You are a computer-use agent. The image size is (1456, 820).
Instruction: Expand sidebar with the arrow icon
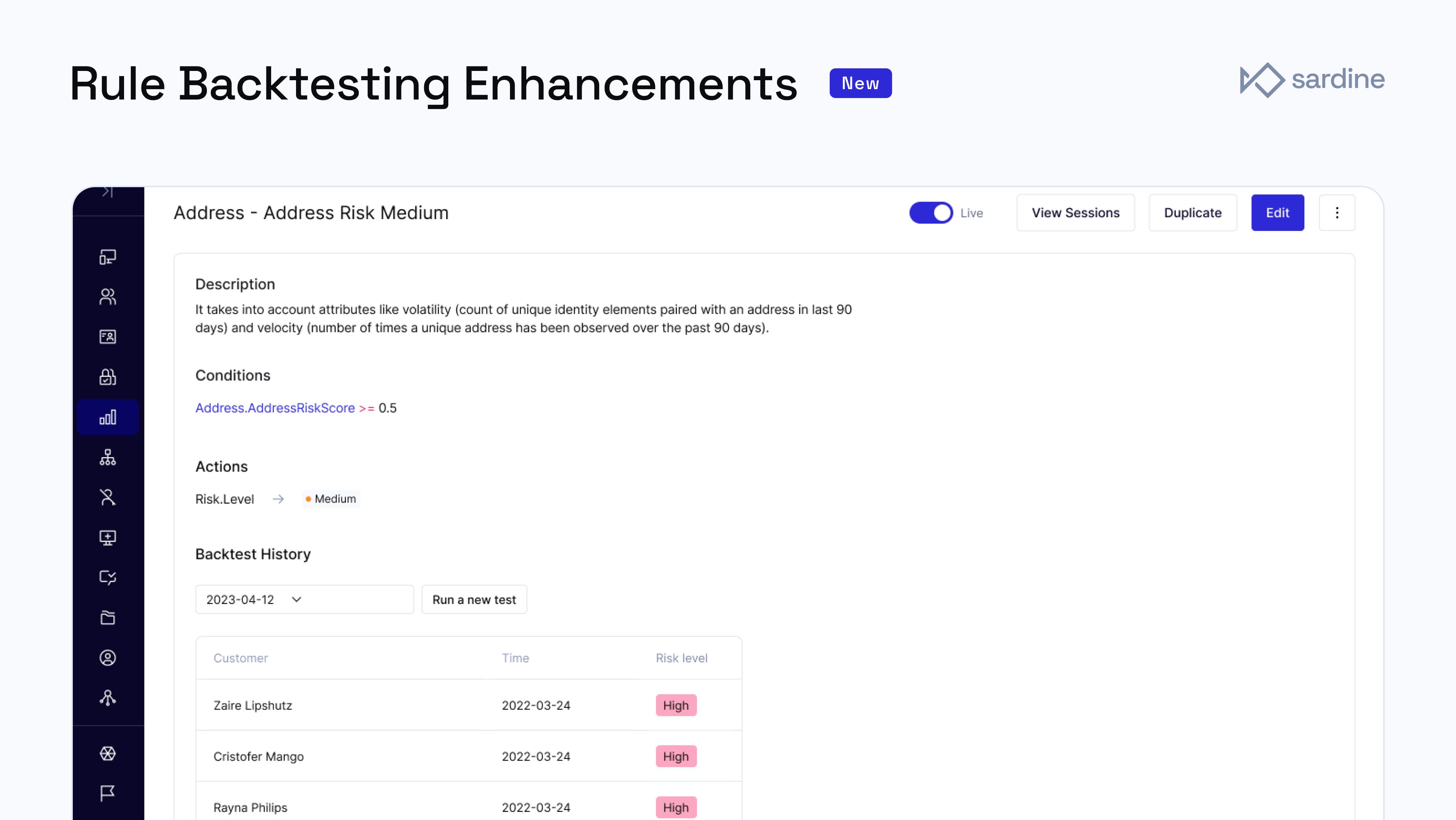click(x=107, y=192)
